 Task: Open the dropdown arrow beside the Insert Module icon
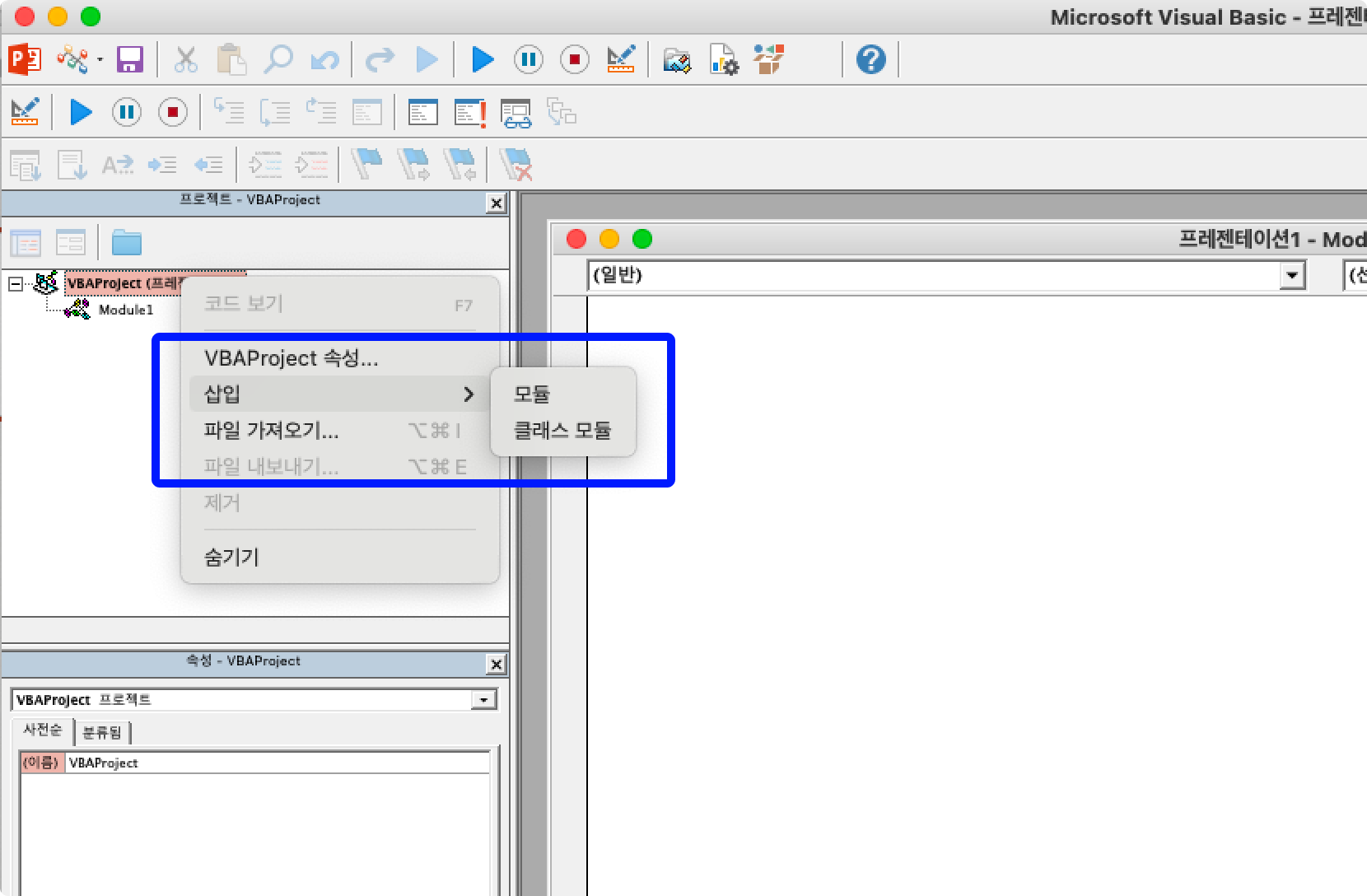tap(100, 59)
